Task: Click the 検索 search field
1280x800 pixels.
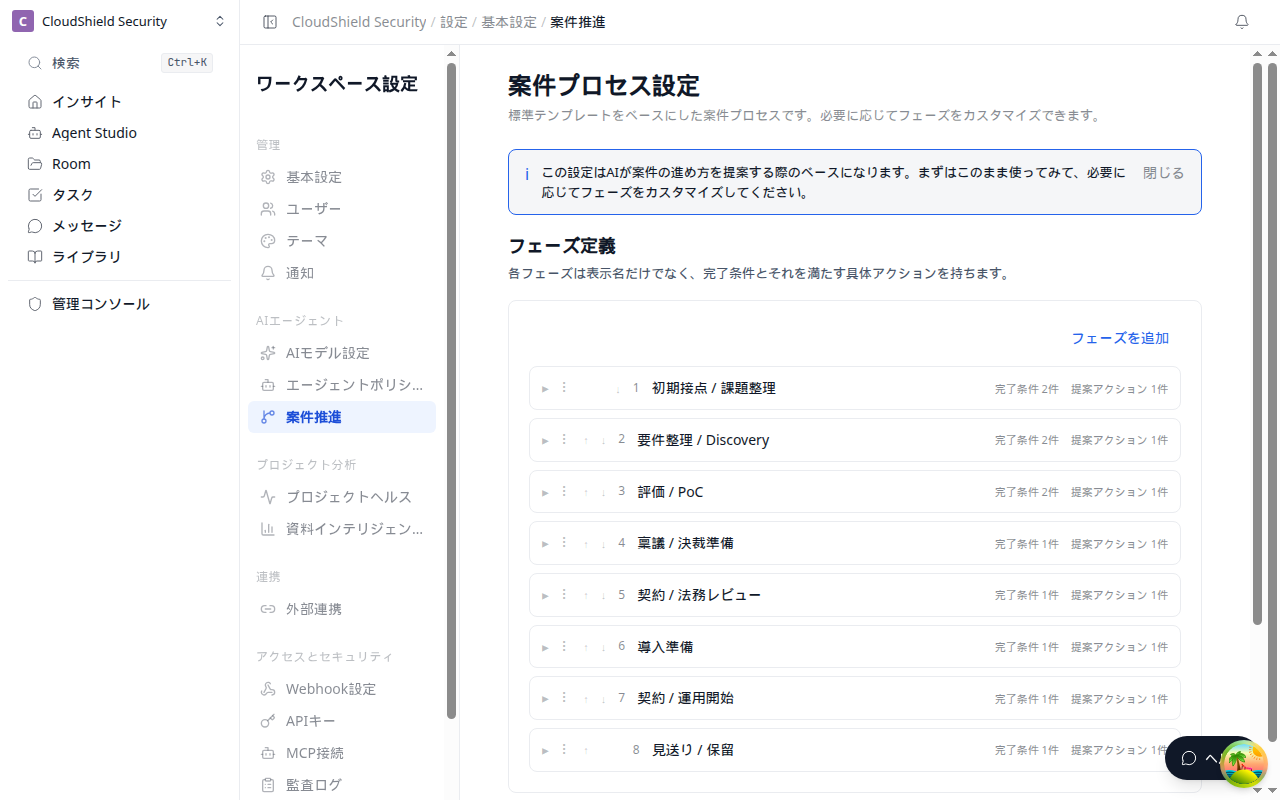Action: [x=120, y=63]
